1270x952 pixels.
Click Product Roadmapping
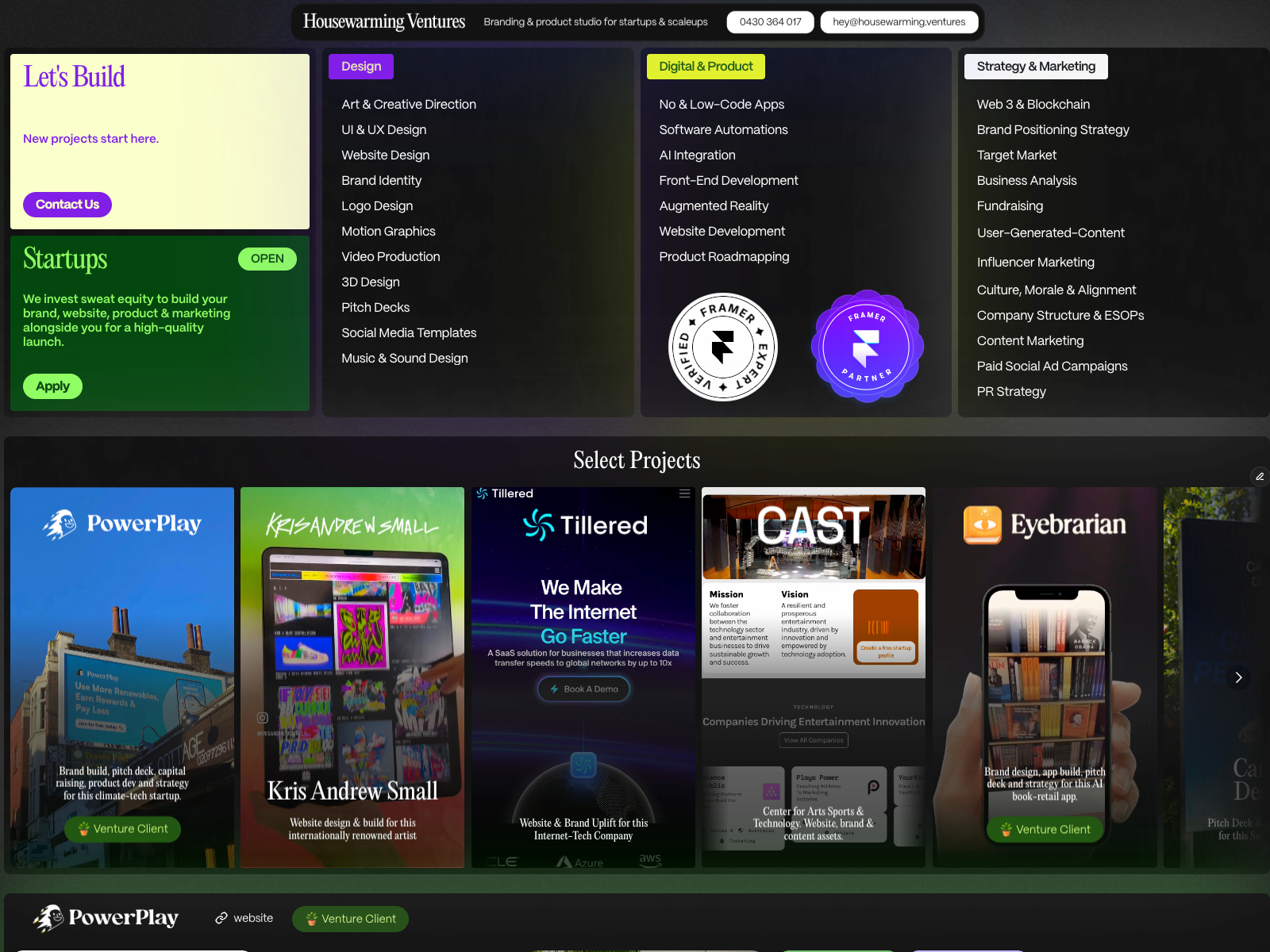click(724, 257)
